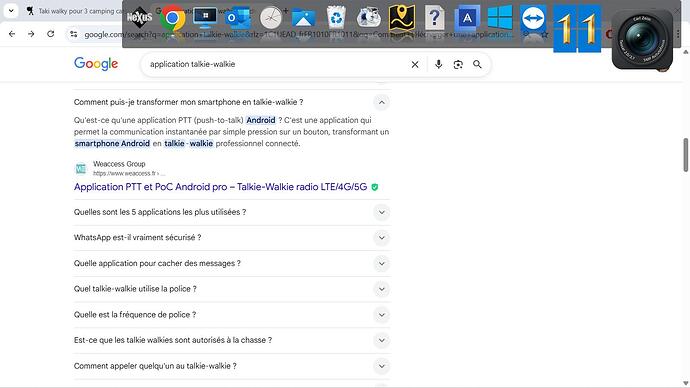This screenshot has width=690, height=388.
Task: Click the browser address bar URL
Action: click(299, 34)
